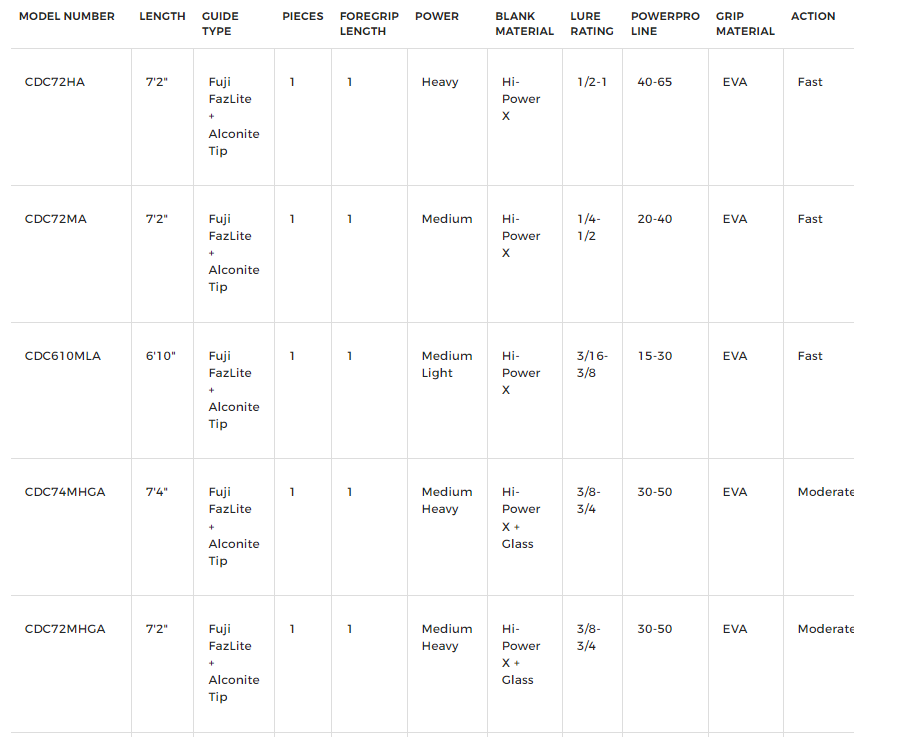
Task: Click the 40-65 PowerPro line value
Action: pos(655,82)
